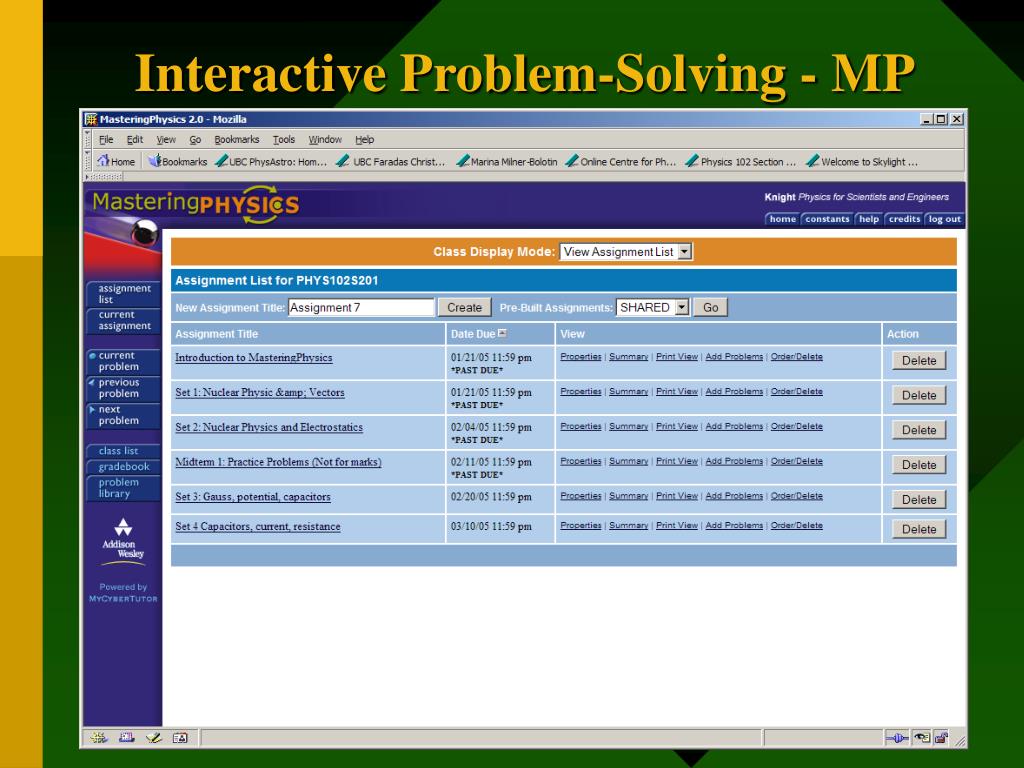Click the log out tab
Screen dimensions: 1024x768
[x=944, y=219]
